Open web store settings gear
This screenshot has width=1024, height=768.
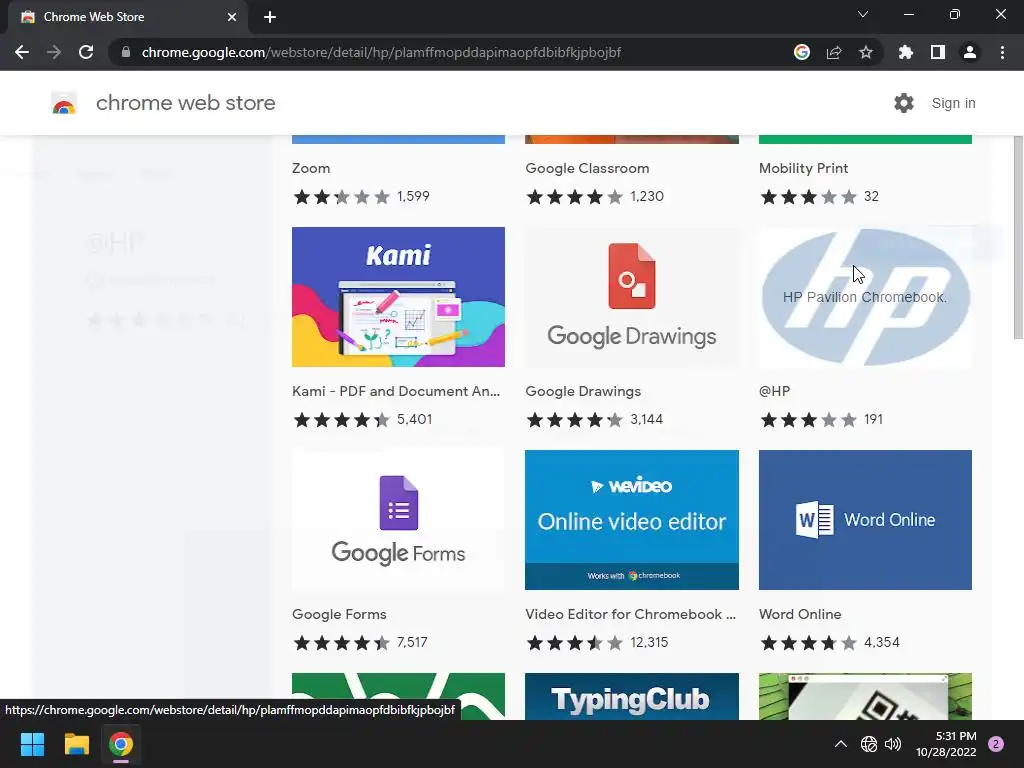coord(904,103)
